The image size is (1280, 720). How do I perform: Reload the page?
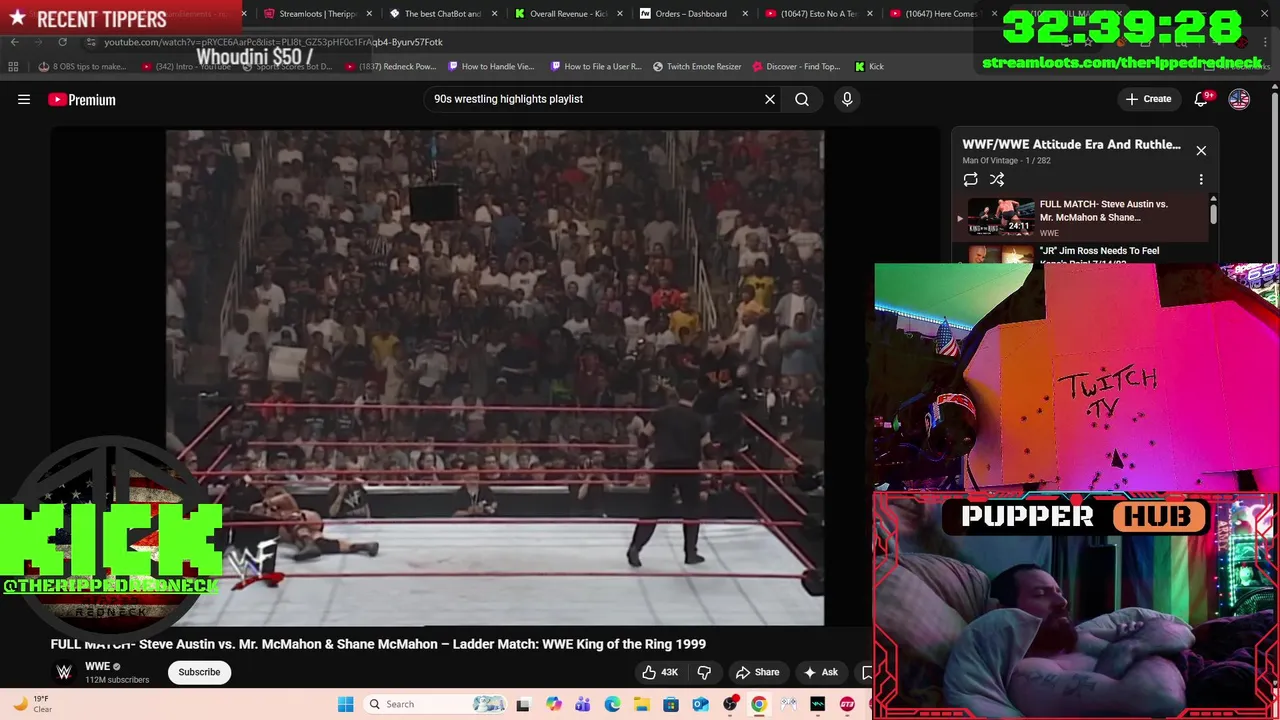pos(62,42)
